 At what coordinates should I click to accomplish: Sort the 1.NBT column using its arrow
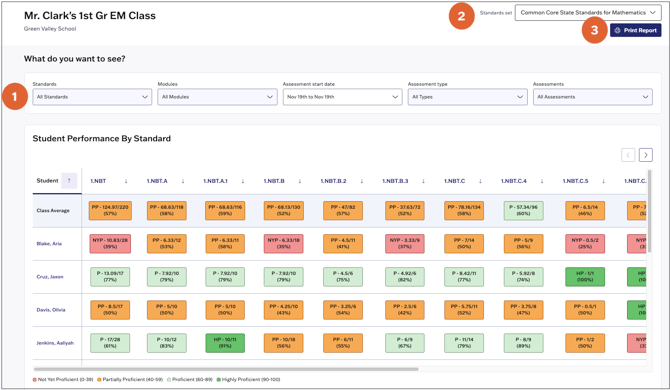126,181
